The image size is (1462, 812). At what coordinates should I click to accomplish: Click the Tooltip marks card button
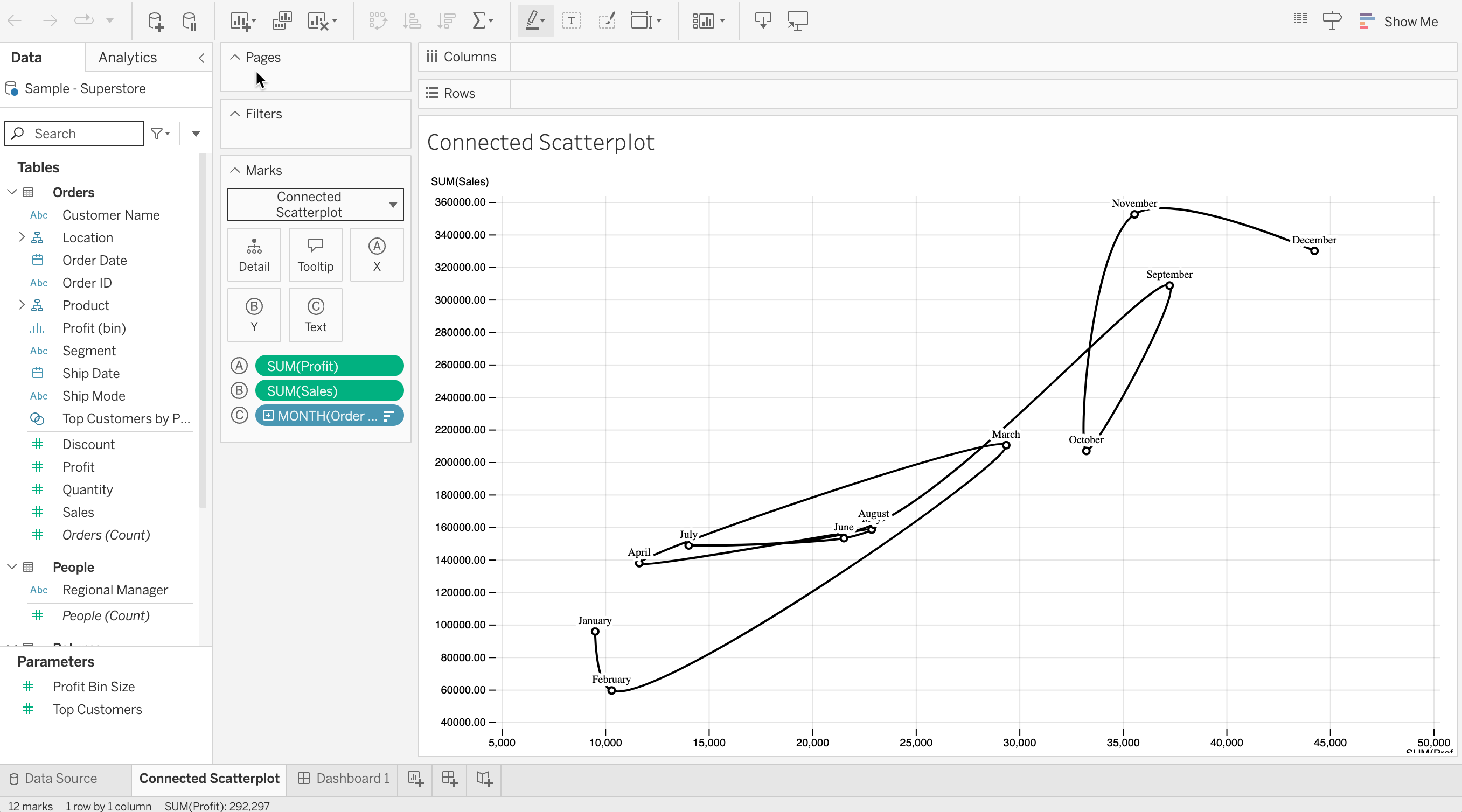click(x=315, y=255)
